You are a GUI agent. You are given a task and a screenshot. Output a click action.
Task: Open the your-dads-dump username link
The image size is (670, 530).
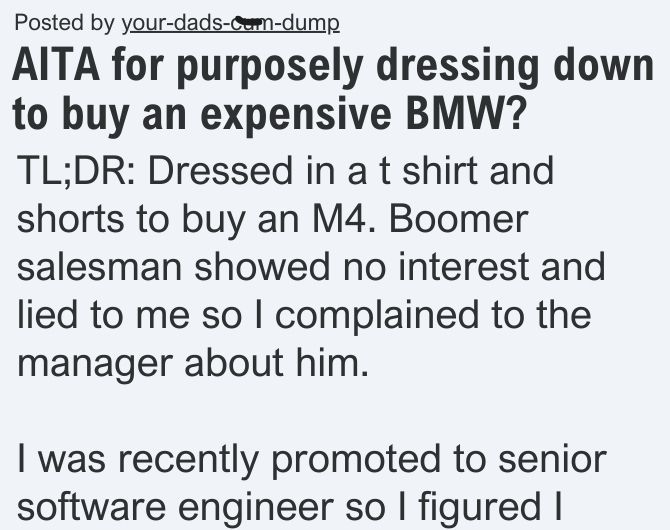(231, 23)
